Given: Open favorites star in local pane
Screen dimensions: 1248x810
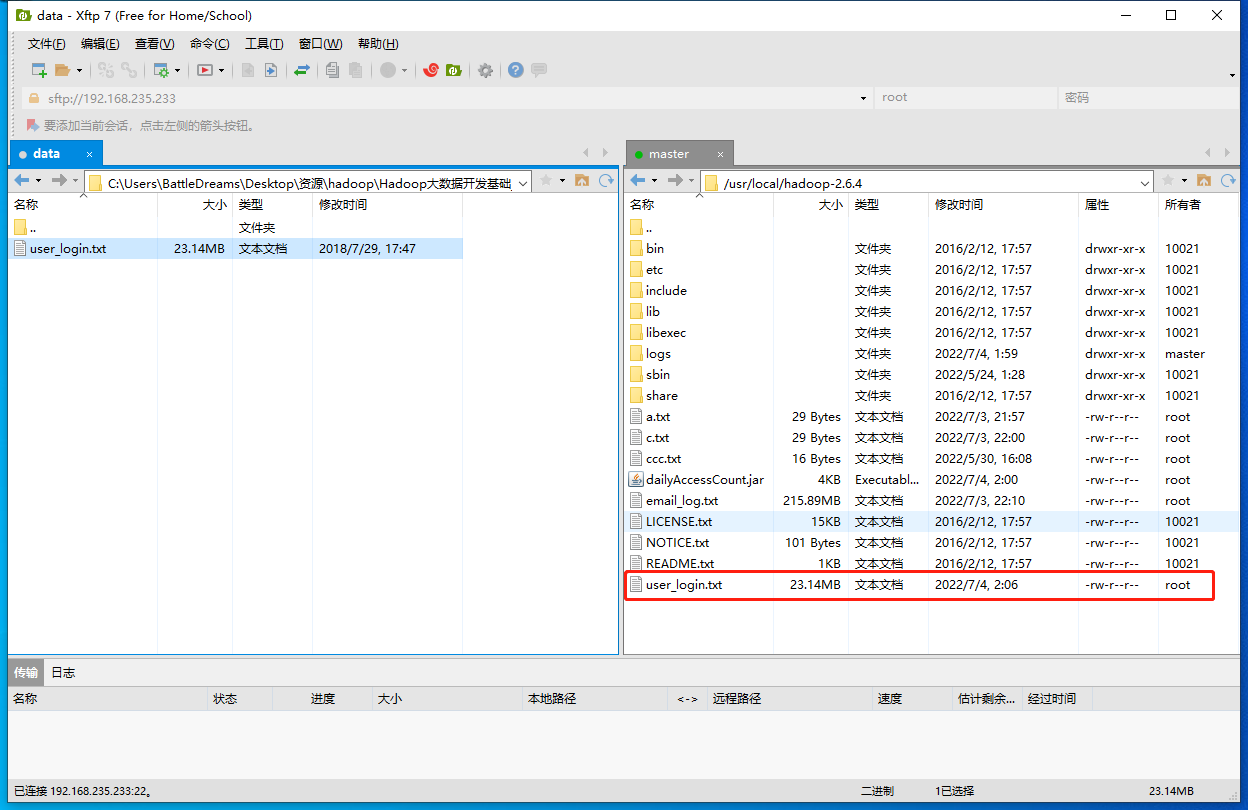Looking at the screenshot, I should (546, 181).
